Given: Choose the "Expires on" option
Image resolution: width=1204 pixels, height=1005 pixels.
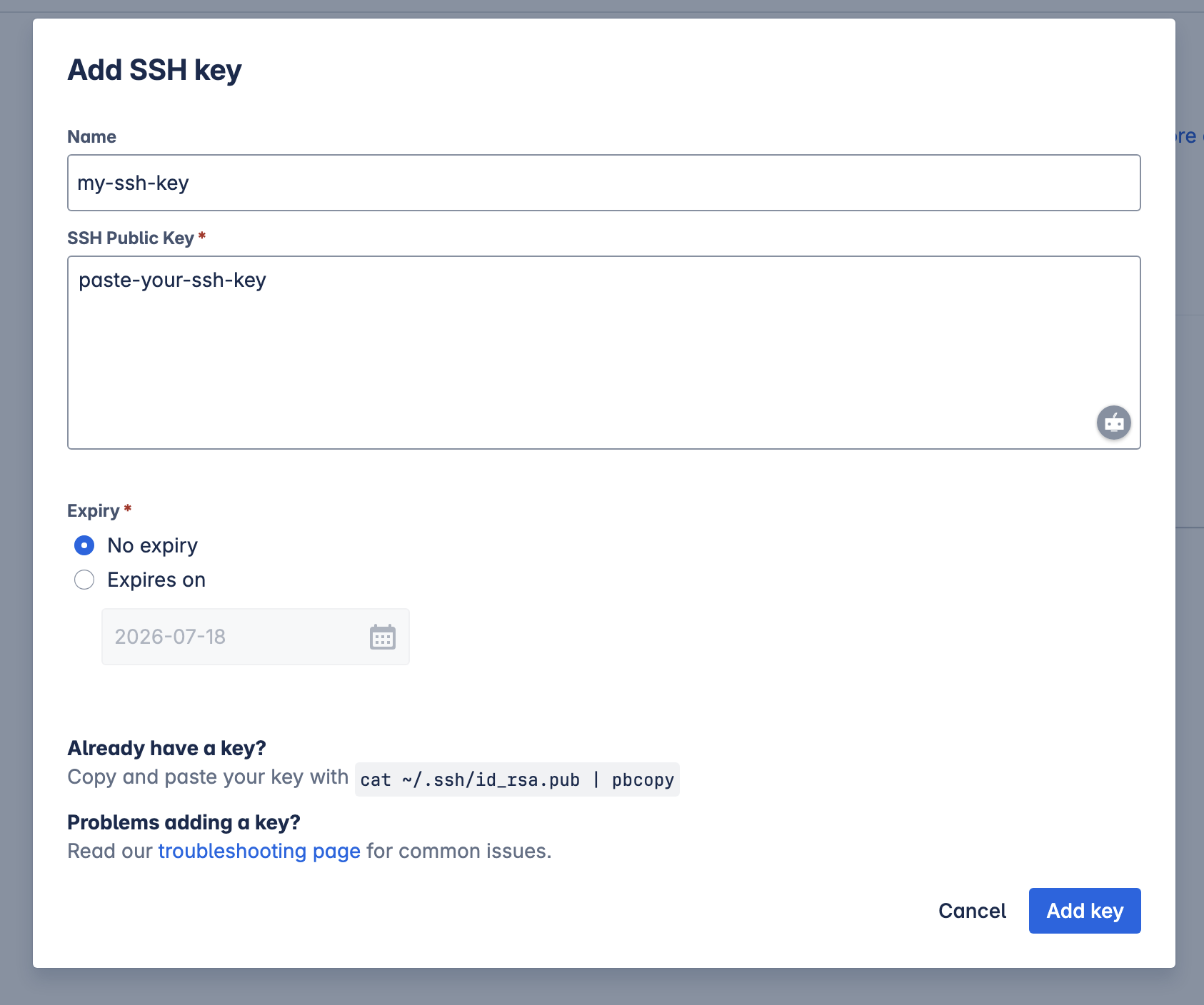Looking at the screenshot, I should (x=84, y=580).
